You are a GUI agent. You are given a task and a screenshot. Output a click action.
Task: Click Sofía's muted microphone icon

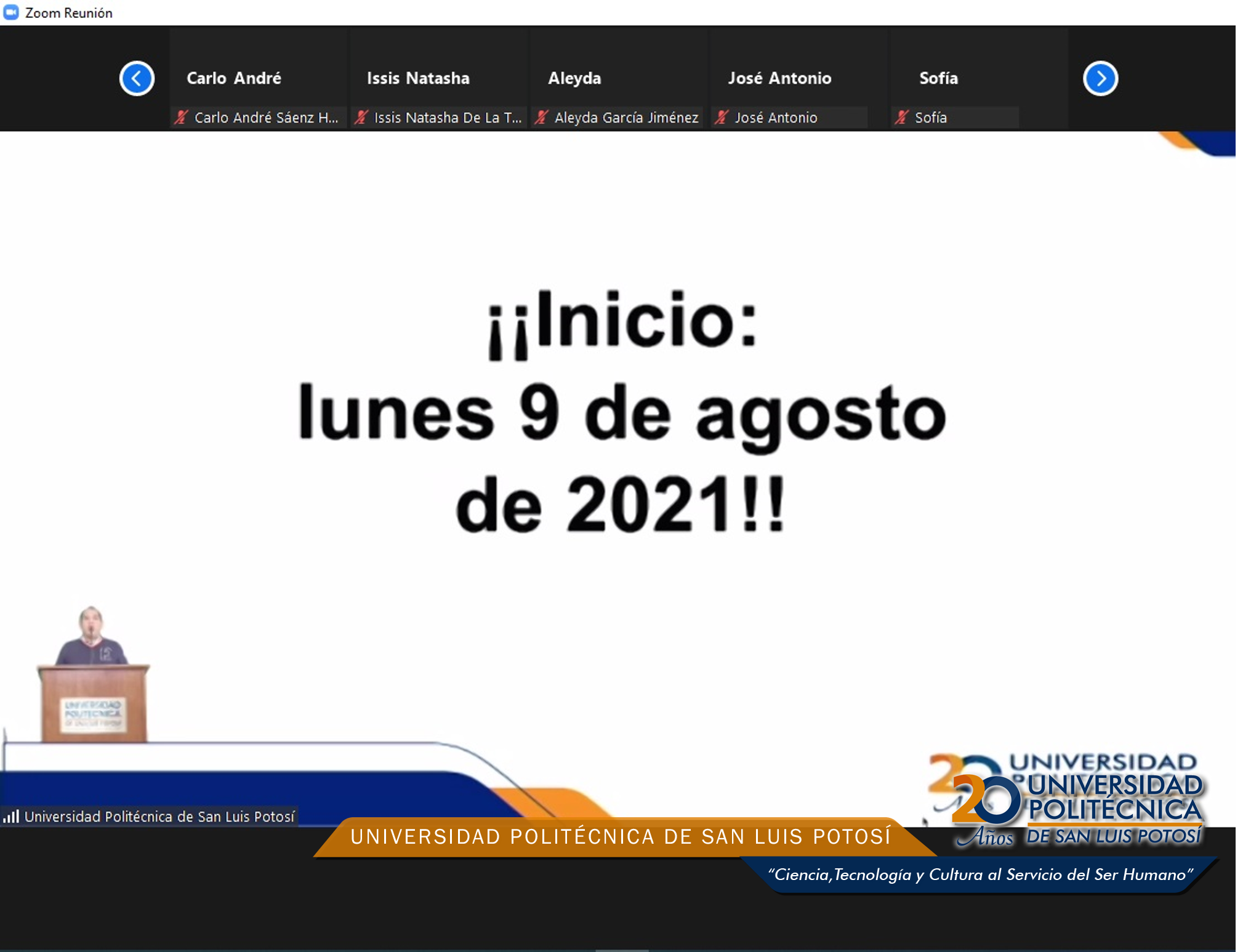pyautogui.click(x=902, y=118)
